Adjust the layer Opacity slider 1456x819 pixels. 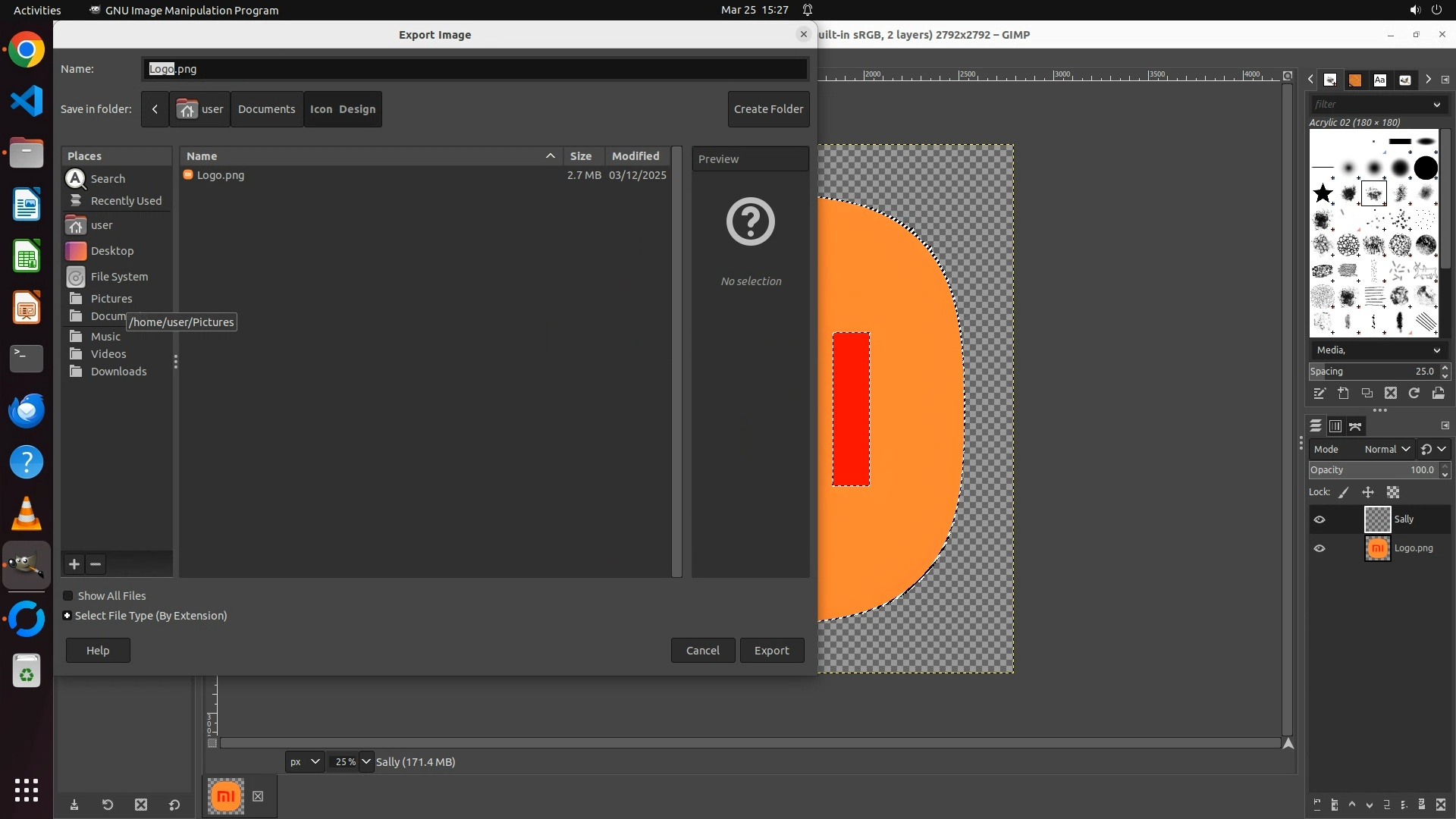point(1373,470)
